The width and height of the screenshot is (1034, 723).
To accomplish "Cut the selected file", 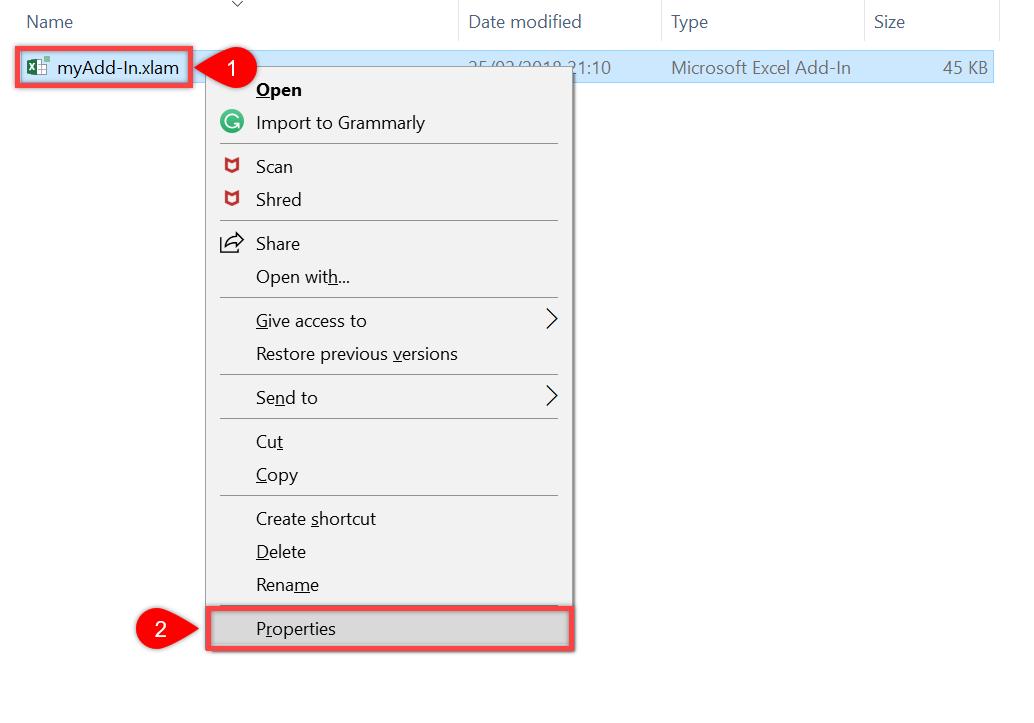I will click(270, 442).
